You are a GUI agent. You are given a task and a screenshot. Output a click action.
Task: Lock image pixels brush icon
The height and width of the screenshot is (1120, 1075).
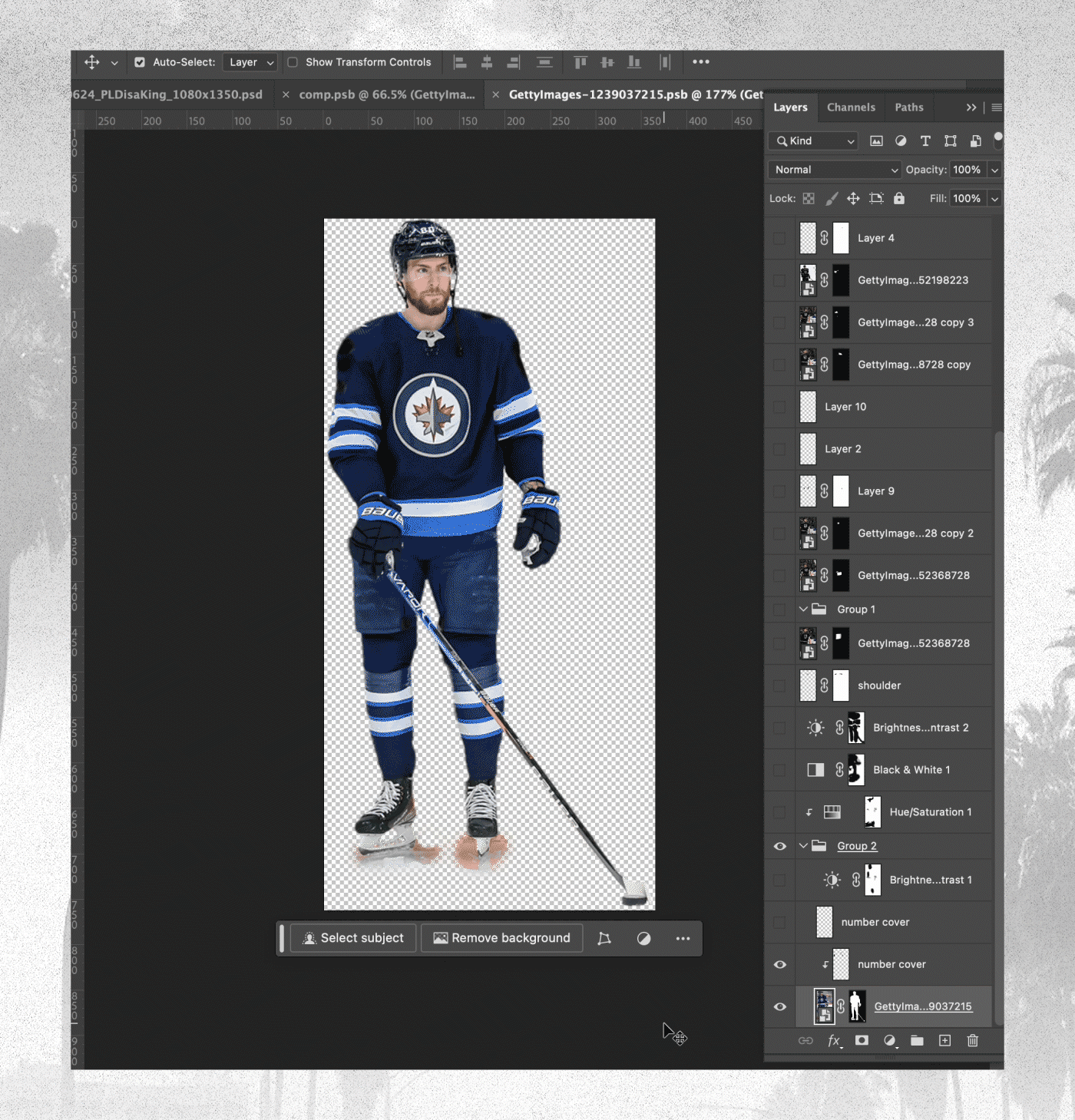[832, 199]
